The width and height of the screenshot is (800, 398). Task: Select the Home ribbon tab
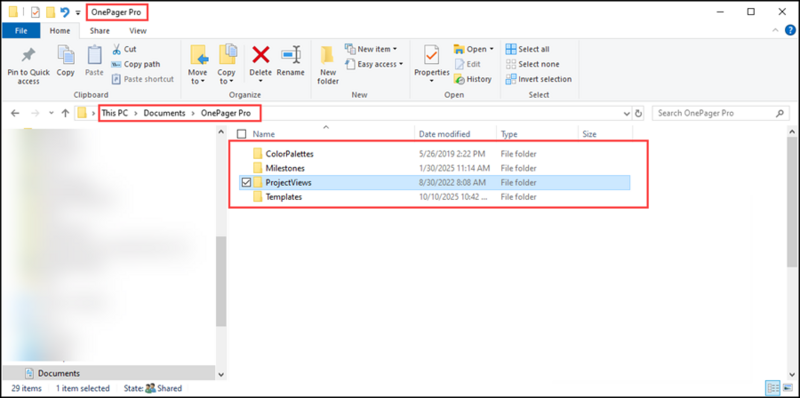(60, 31)
